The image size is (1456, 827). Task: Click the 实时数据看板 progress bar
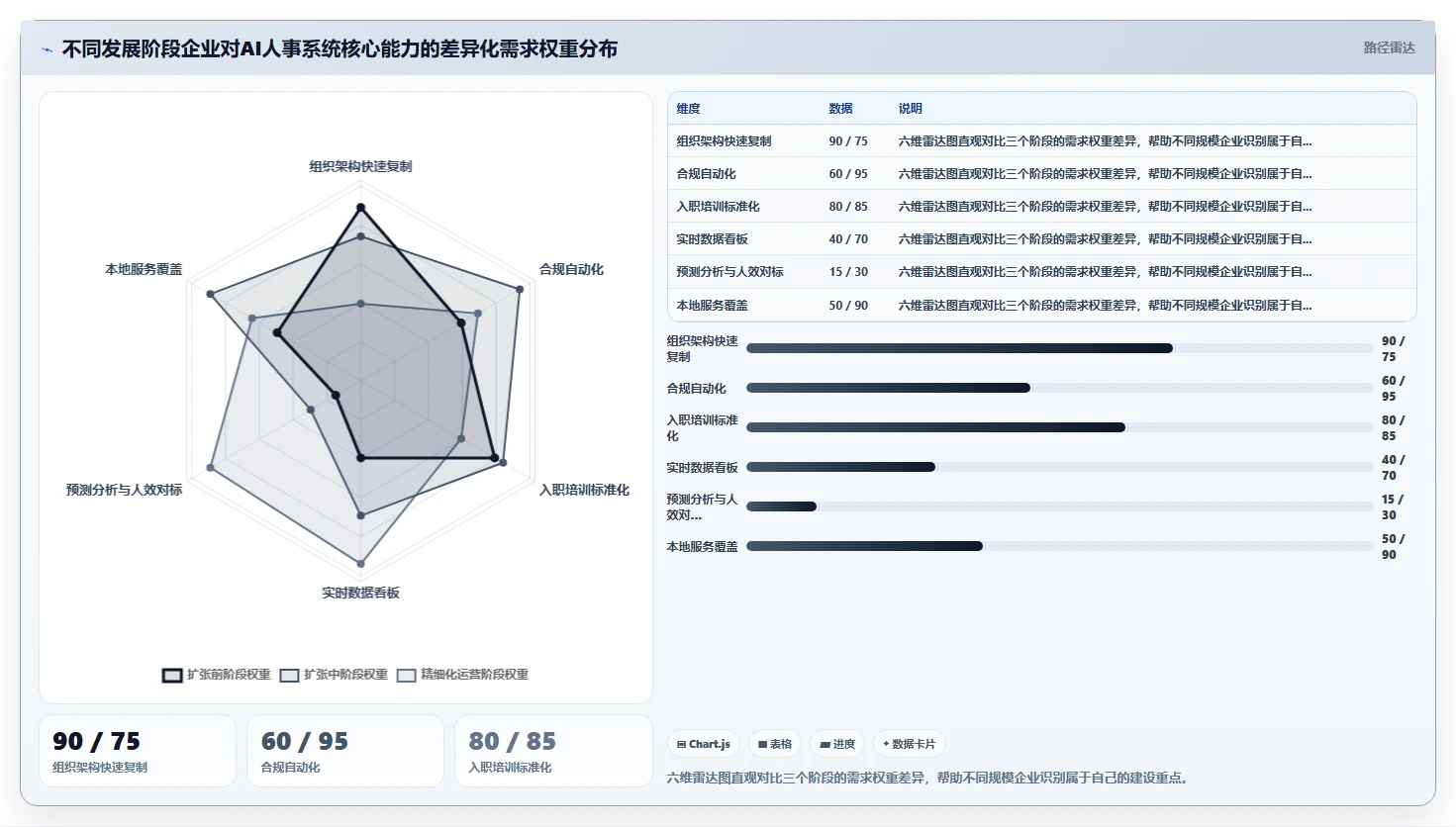(1060, 467)
